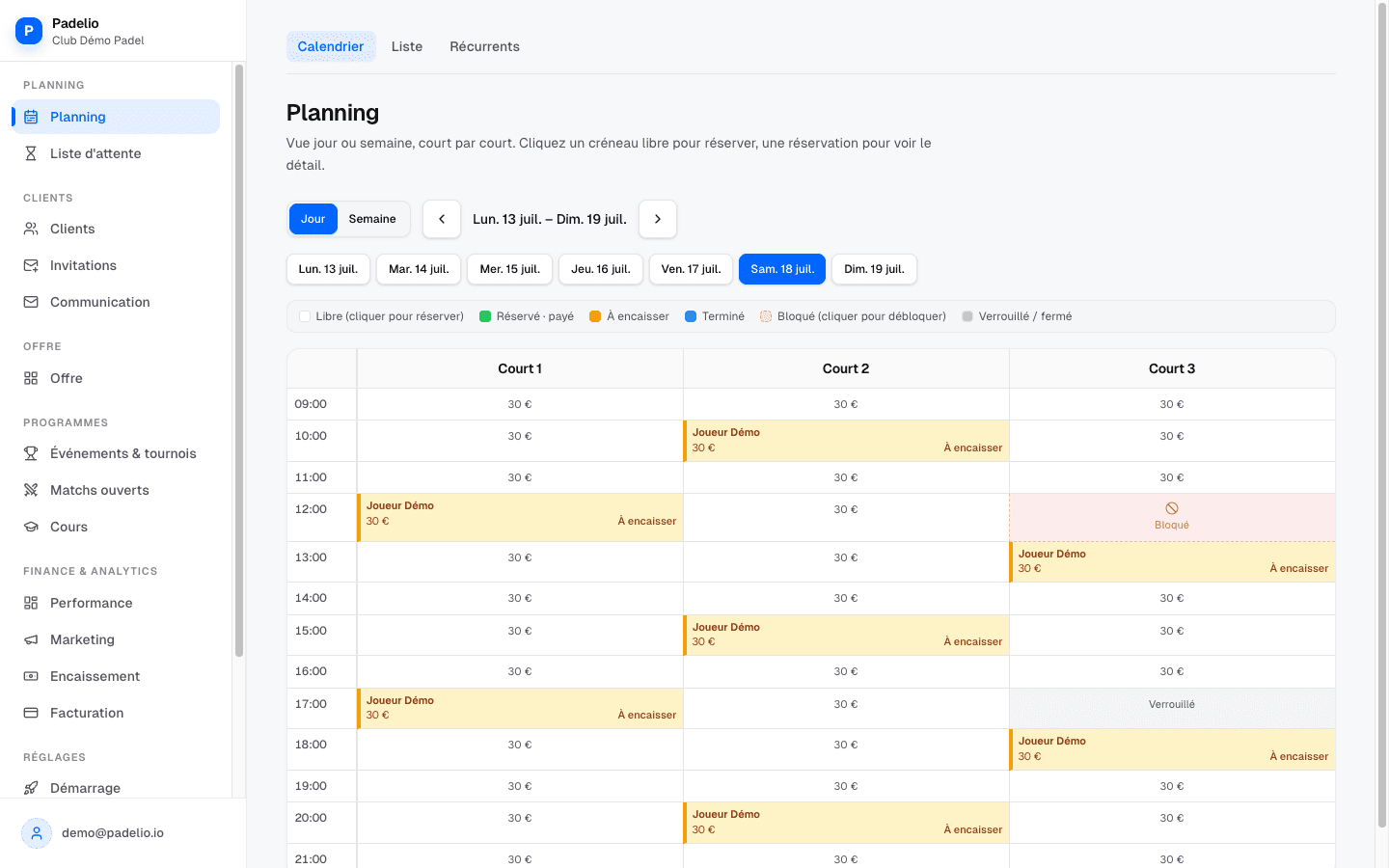1389x868 pixels.
Task: Click the Facturation card icon
Action: [31, 713]
